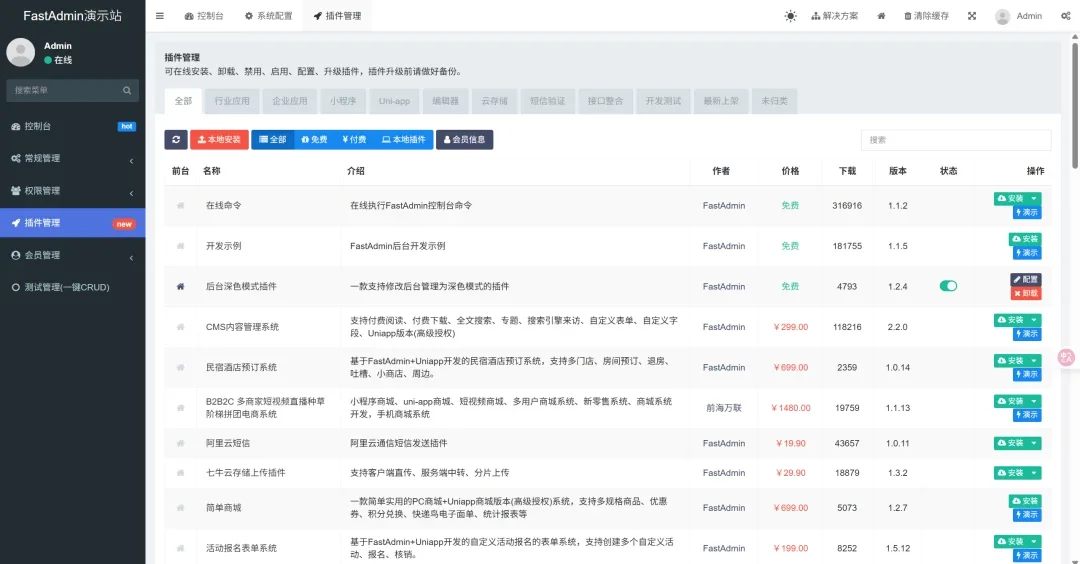Select the 最新上架 category tab
The image size is (1080, 564).
[720, 101]
